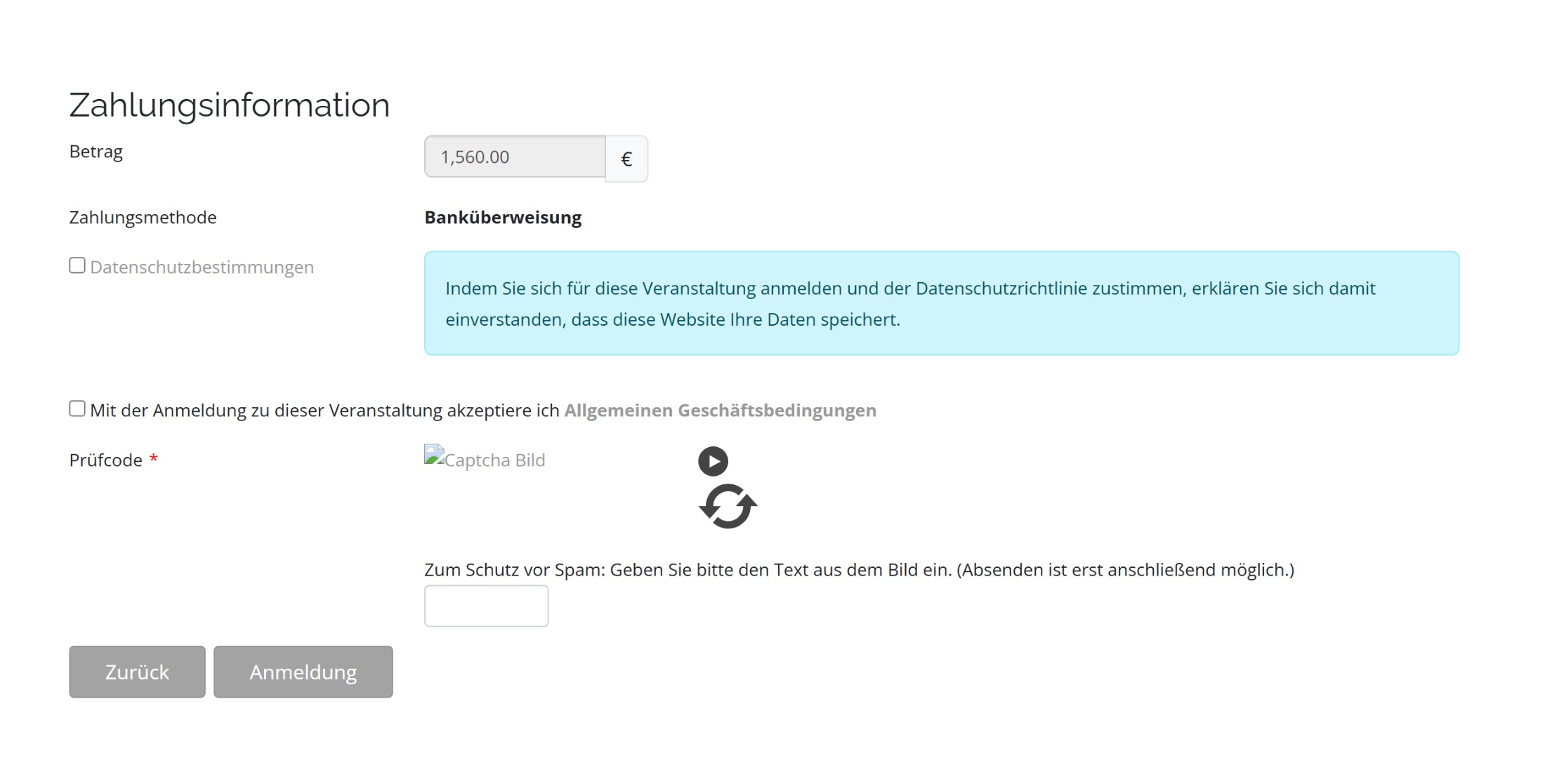Viewport: 1545px width, 784px height.
Task: Click the Zahlungsinformation heading
Action: (x=229, y=105)
